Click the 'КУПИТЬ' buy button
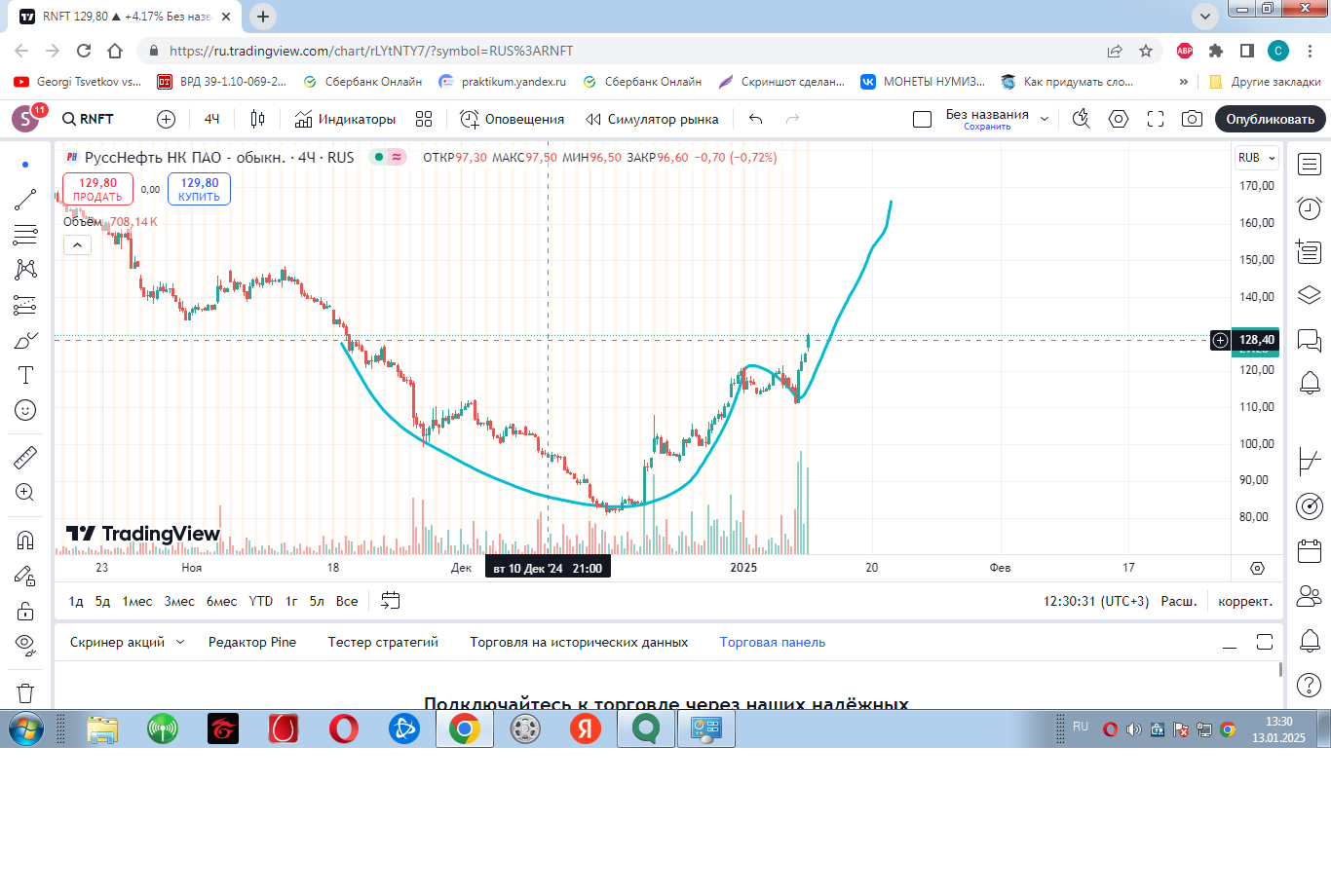 tap(199, 189)
